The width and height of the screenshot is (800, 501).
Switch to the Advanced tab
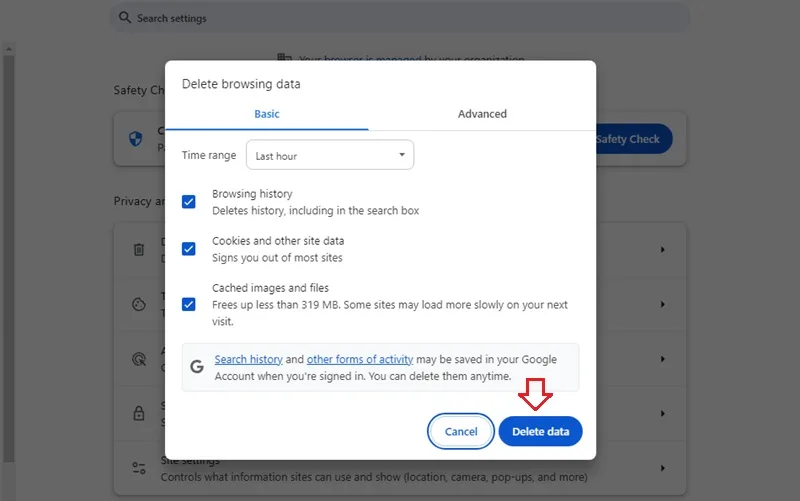tap(482, 114)
